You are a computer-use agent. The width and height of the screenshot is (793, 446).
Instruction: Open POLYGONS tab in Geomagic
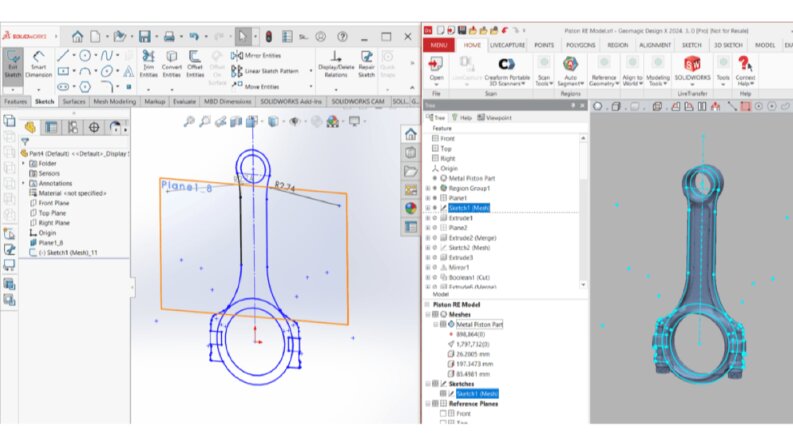click(x=581, y=45)
